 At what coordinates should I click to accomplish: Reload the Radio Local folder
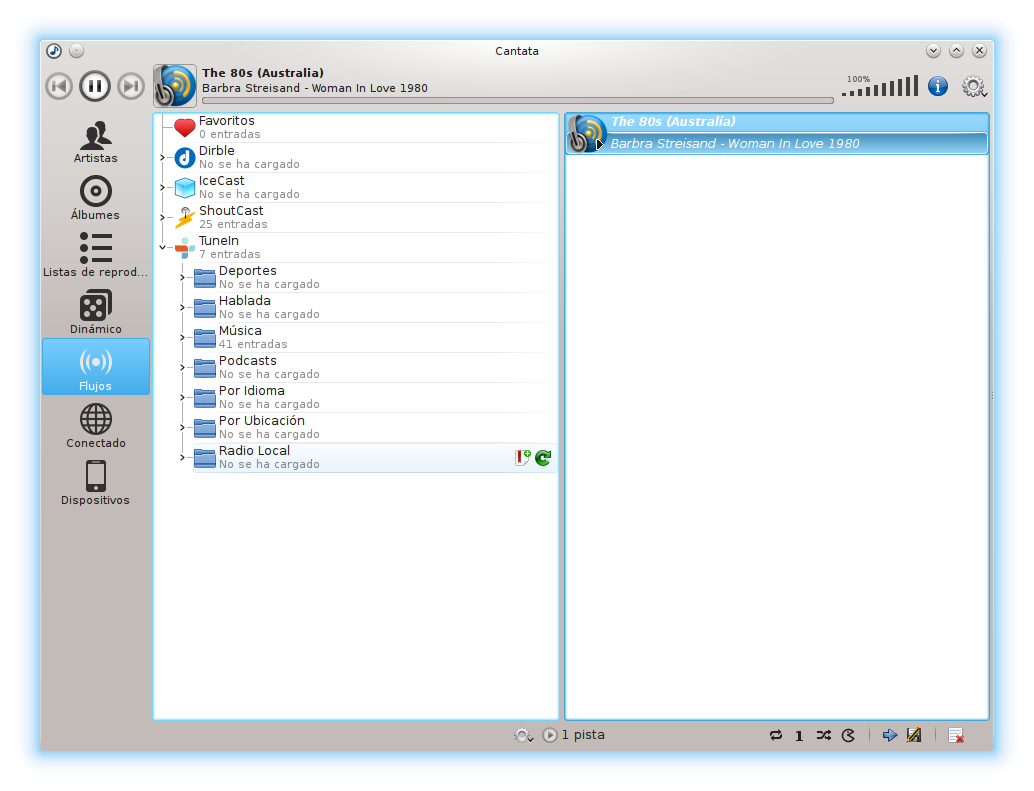tap(543, 457)
